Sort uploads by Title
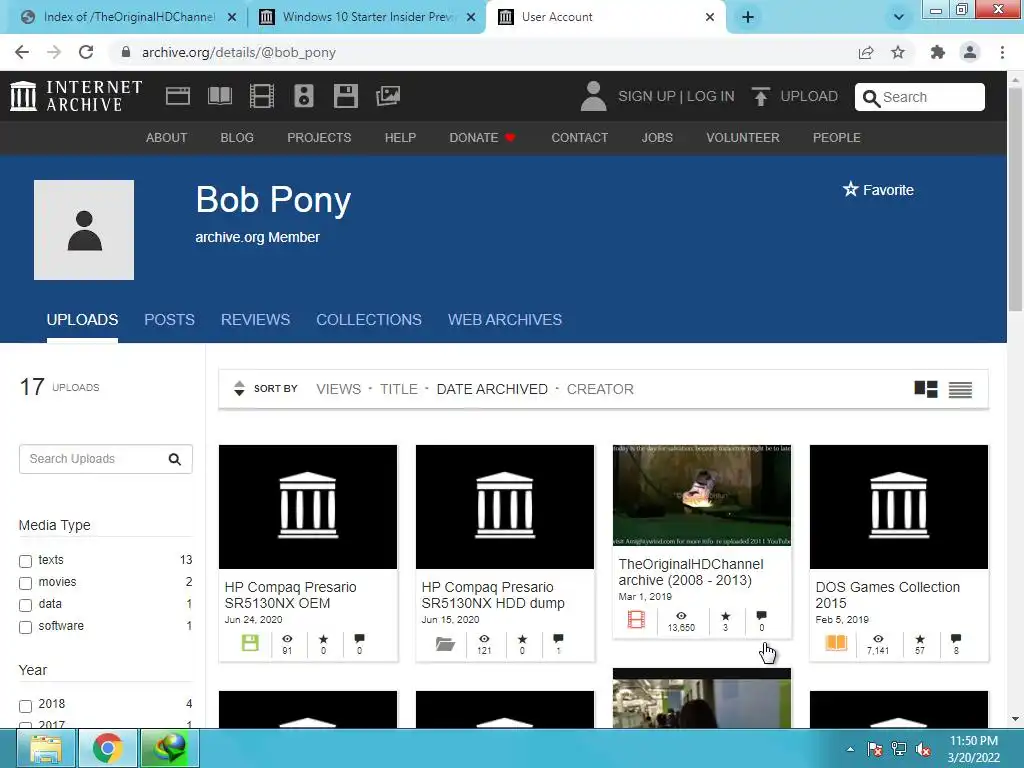Image resolution: width=1024 pixels, height=768 pixels. click(398, 389)
